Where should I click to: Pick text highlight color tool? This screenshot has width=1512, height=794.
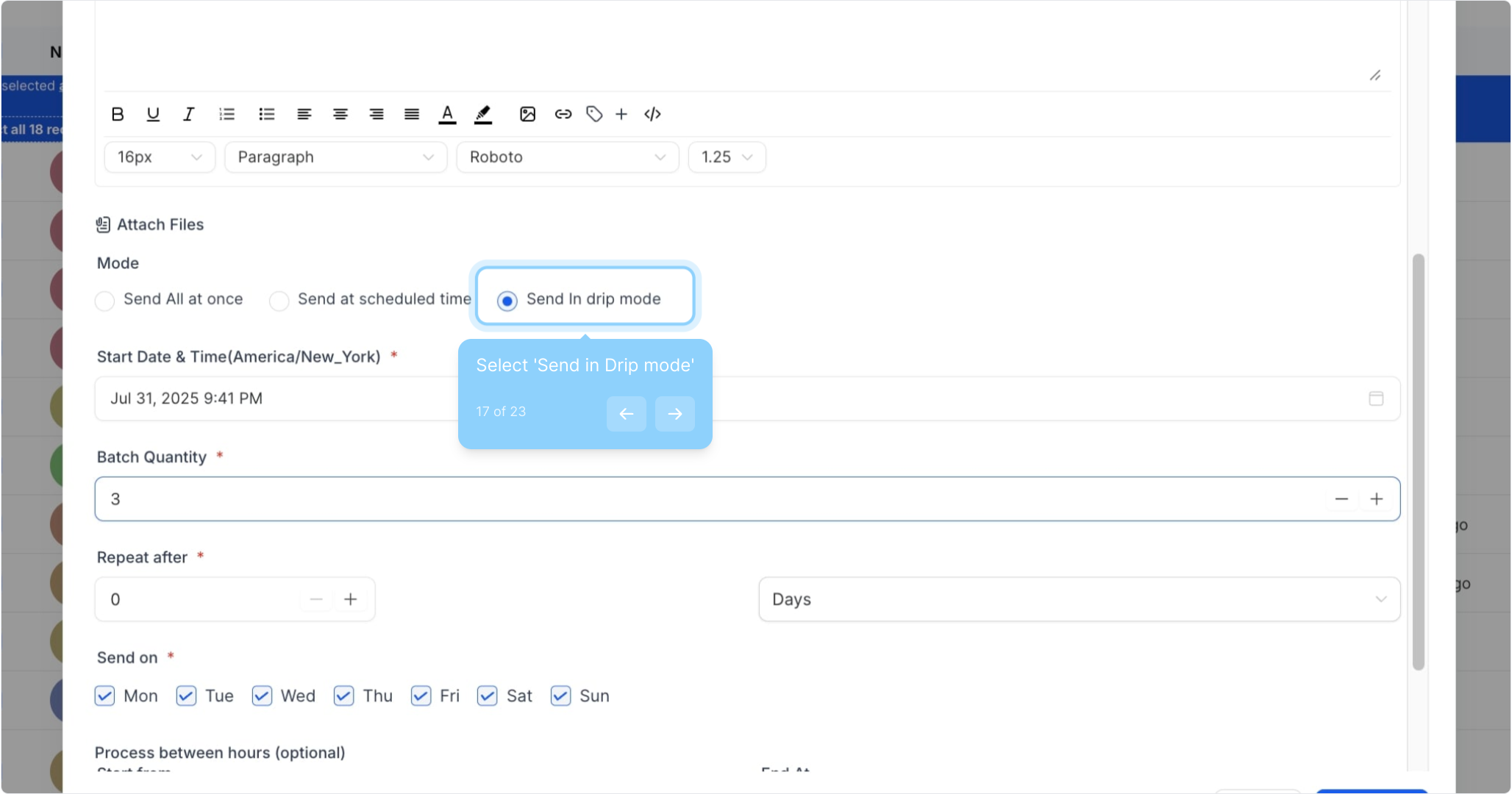coord(483,114)
